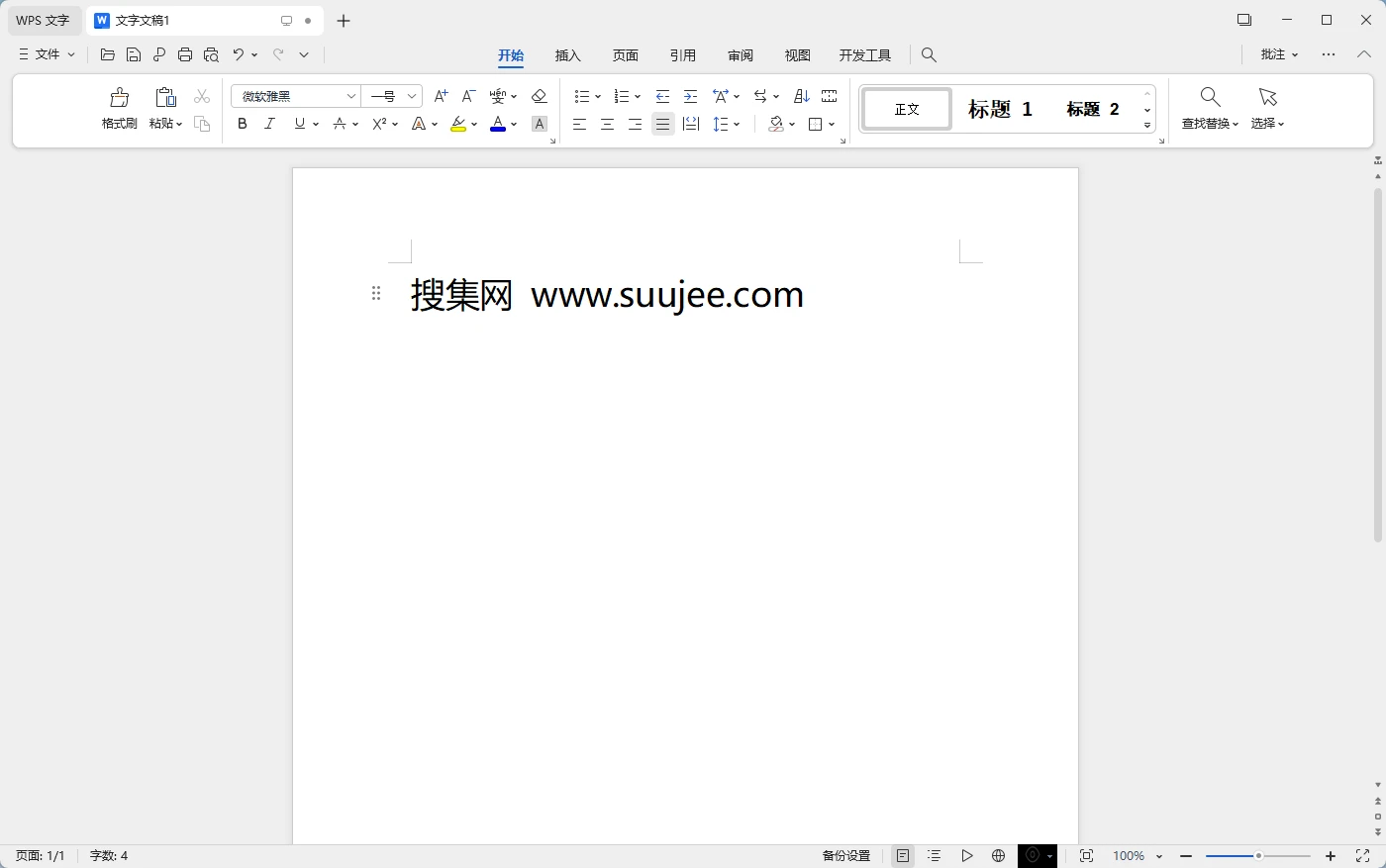Image resolution: width=1386 pixels, height=868 pixels.
Task: Switch to page layout view in status bar
Action: point(903,856)
